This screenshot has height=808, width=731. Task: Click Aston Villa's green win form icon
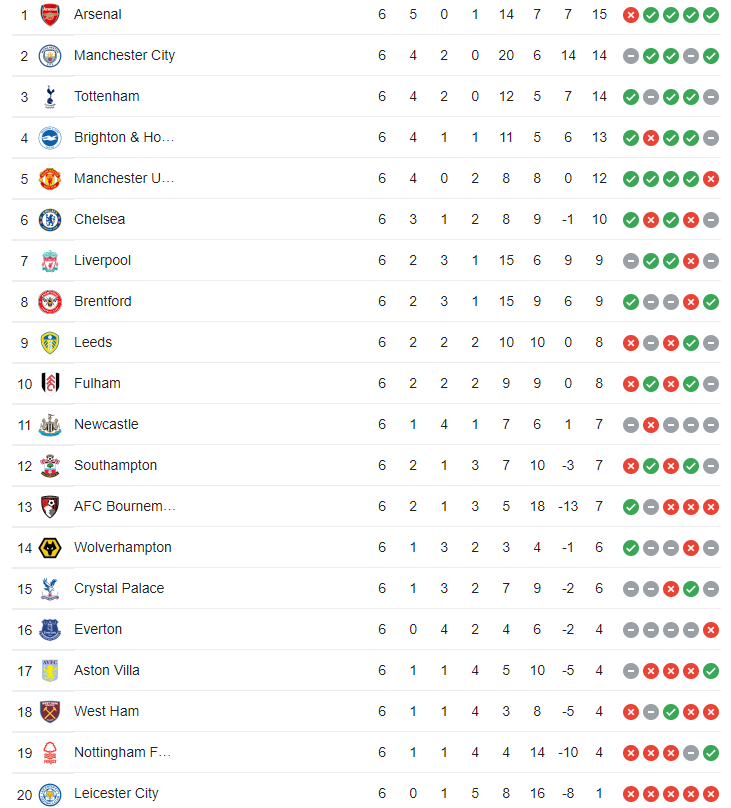711,671
